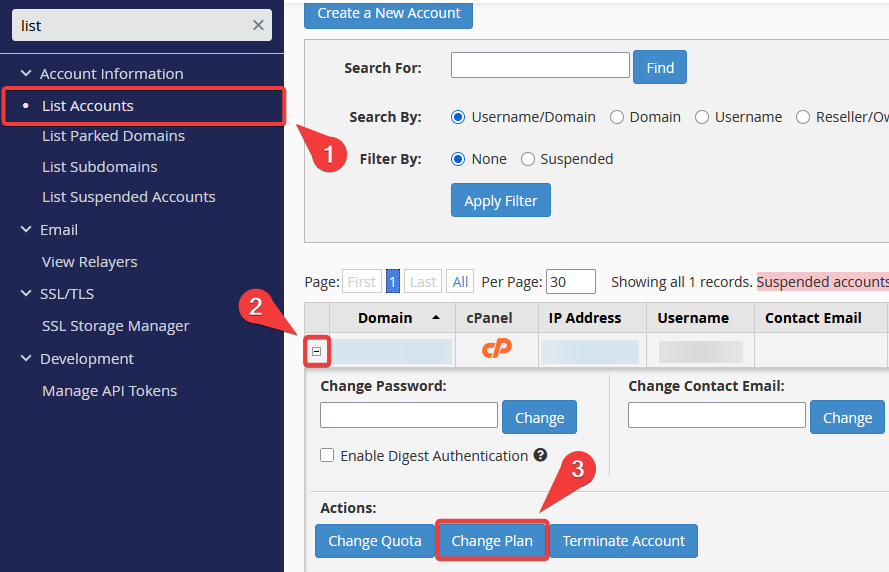Click the Change Plan button
The width and height of the screenshot is (889, 572).
[x=491, y=541]
